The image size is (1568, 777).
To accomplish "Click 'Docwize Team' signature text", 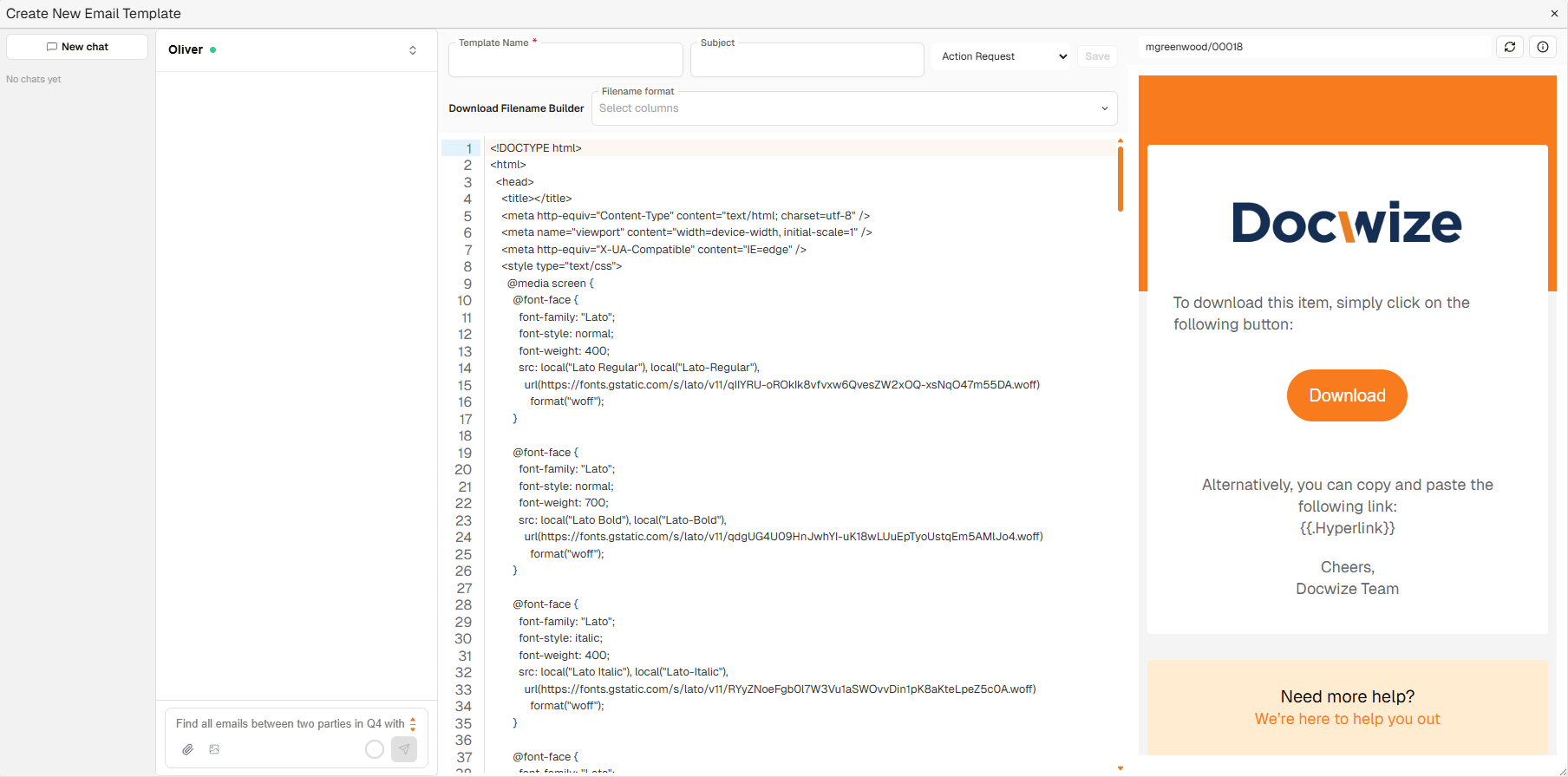I will [x=1347, y=589].
